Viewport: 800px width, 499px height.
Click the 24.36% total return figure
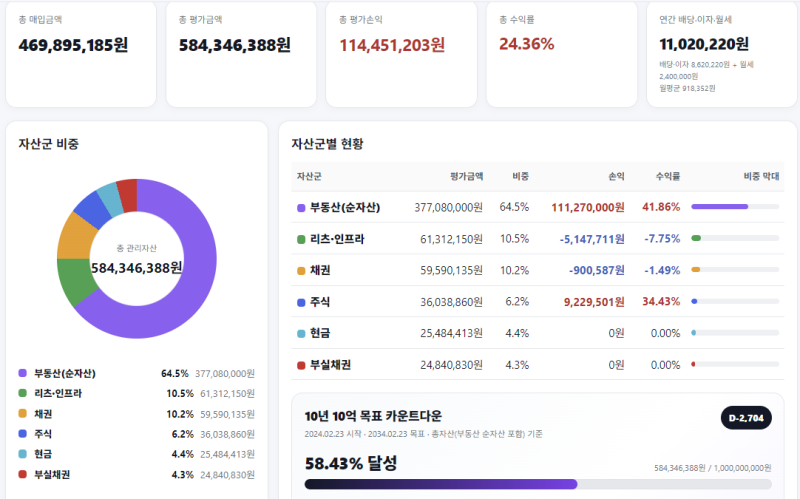527,44
